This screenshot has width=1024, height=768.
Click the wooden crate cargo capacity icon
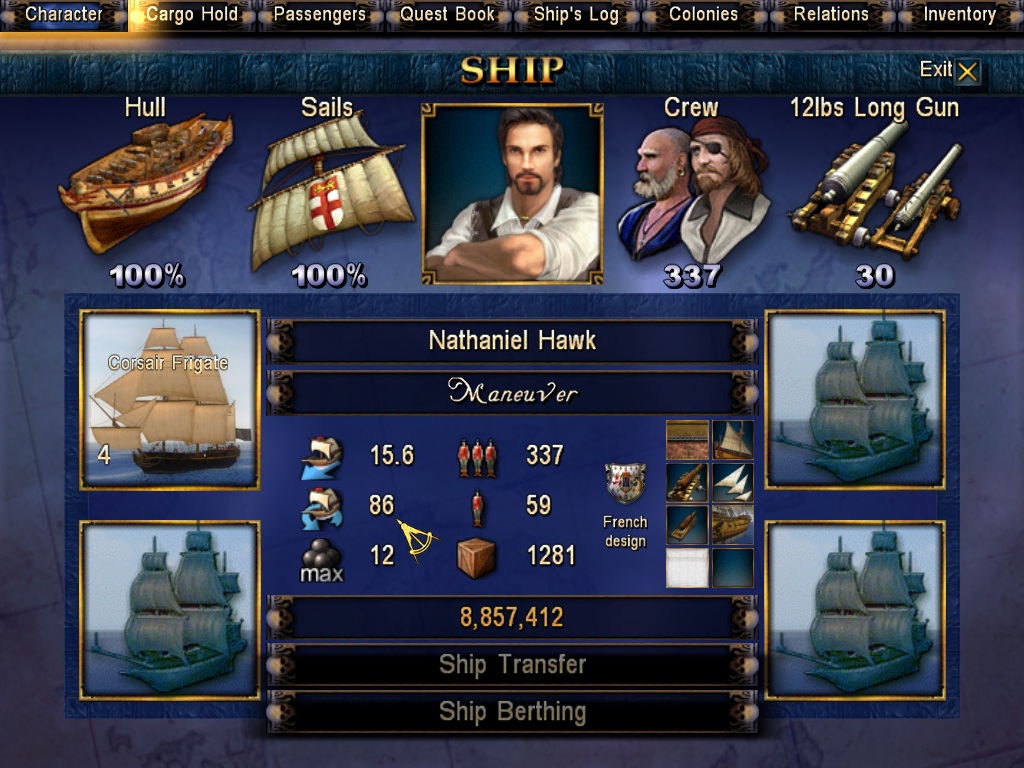click(x=476, y=558)
